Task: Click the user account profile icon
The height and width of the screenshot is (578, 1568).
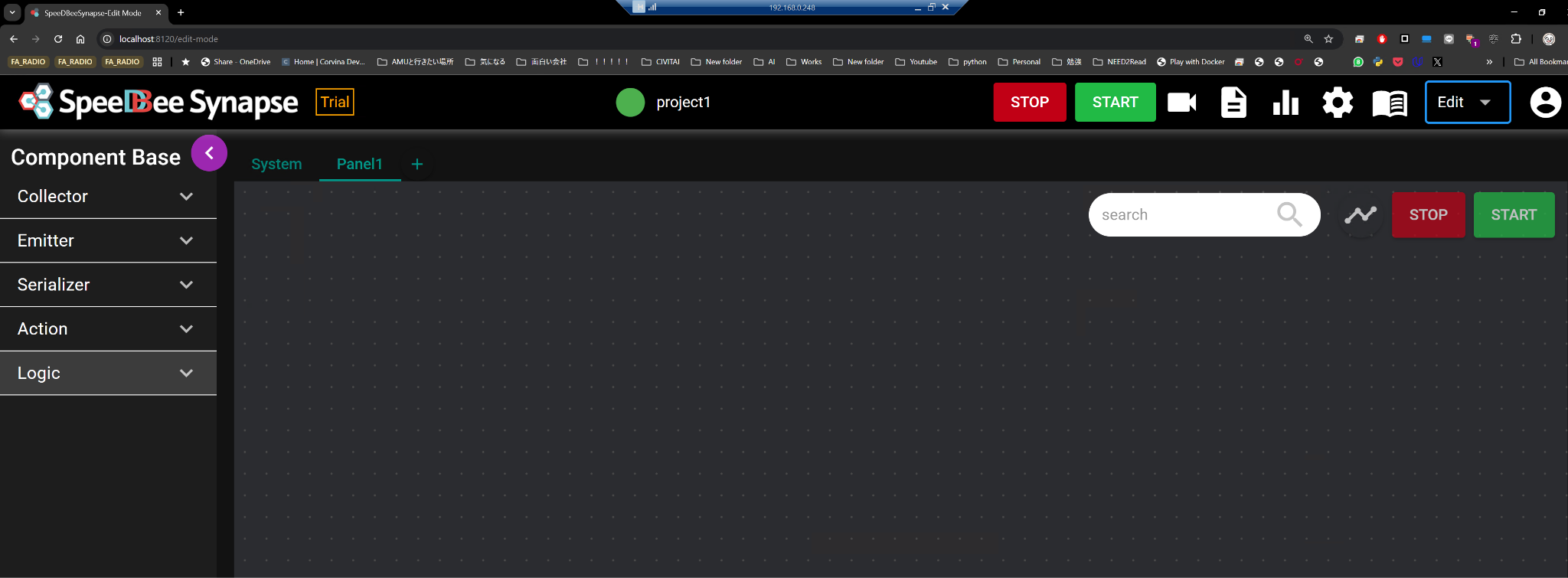Action: [x=1545, y=103]
